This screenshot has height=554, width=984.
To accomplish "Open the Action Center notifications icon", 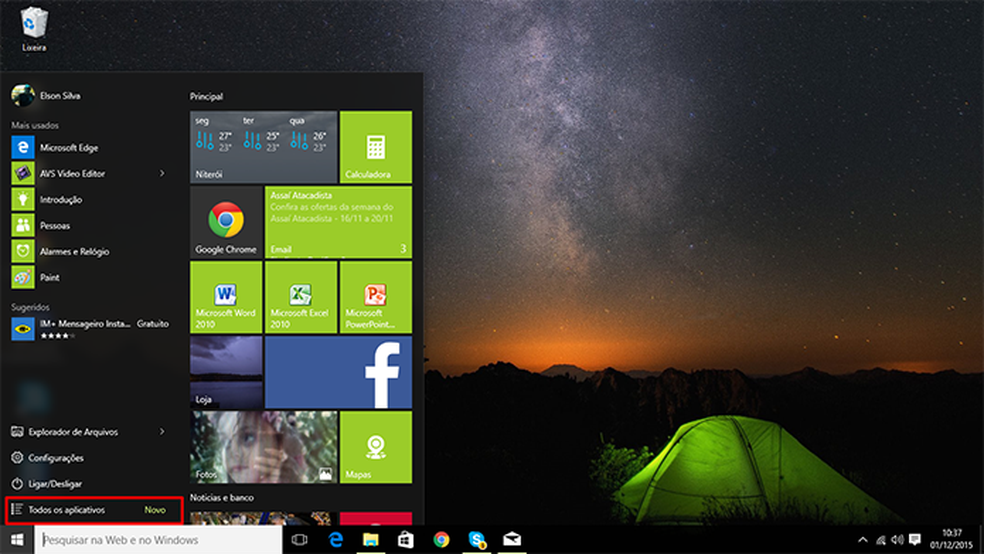I will coord(915,540).
